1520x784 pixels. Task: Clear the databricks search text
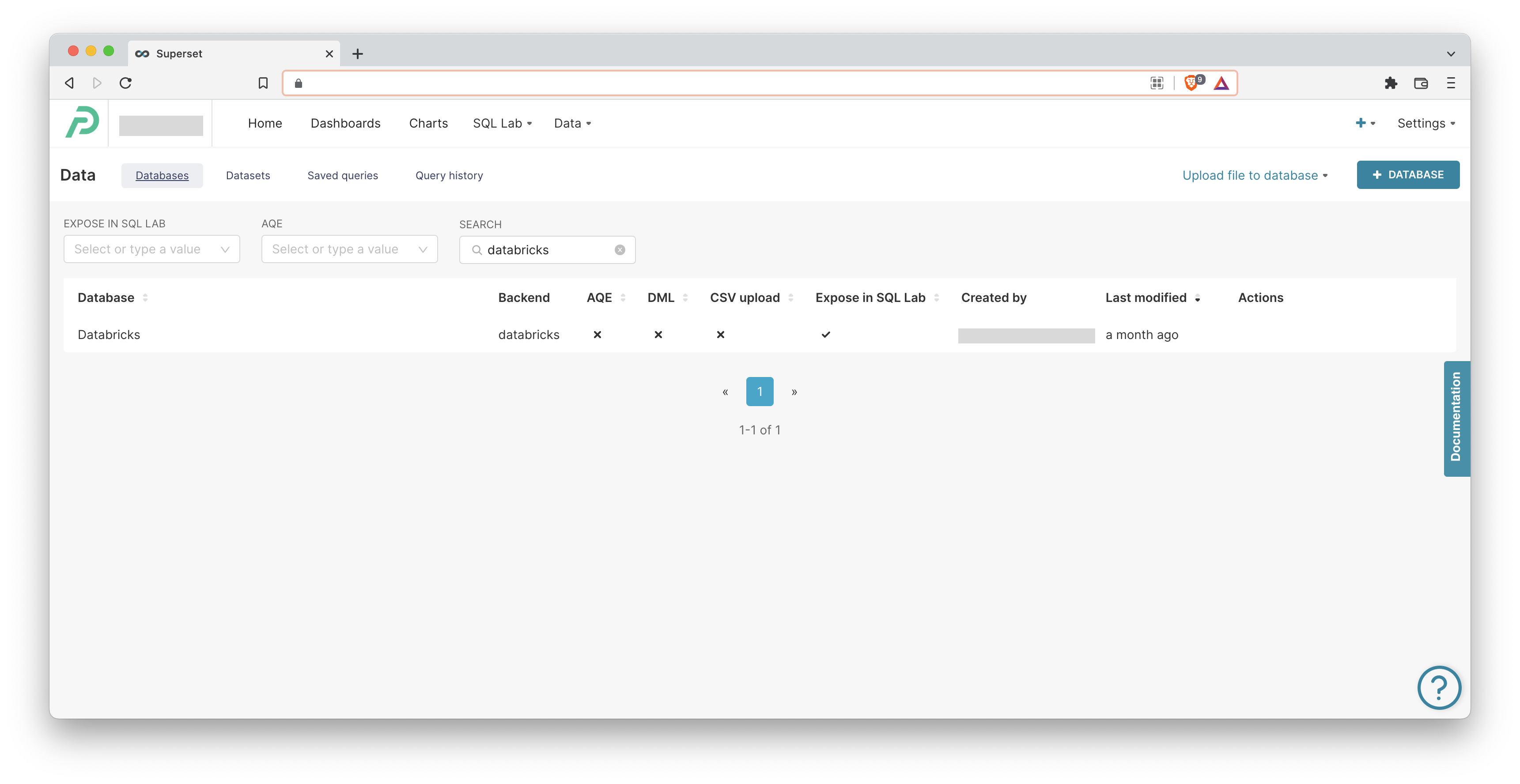click(x=620, y=250)
